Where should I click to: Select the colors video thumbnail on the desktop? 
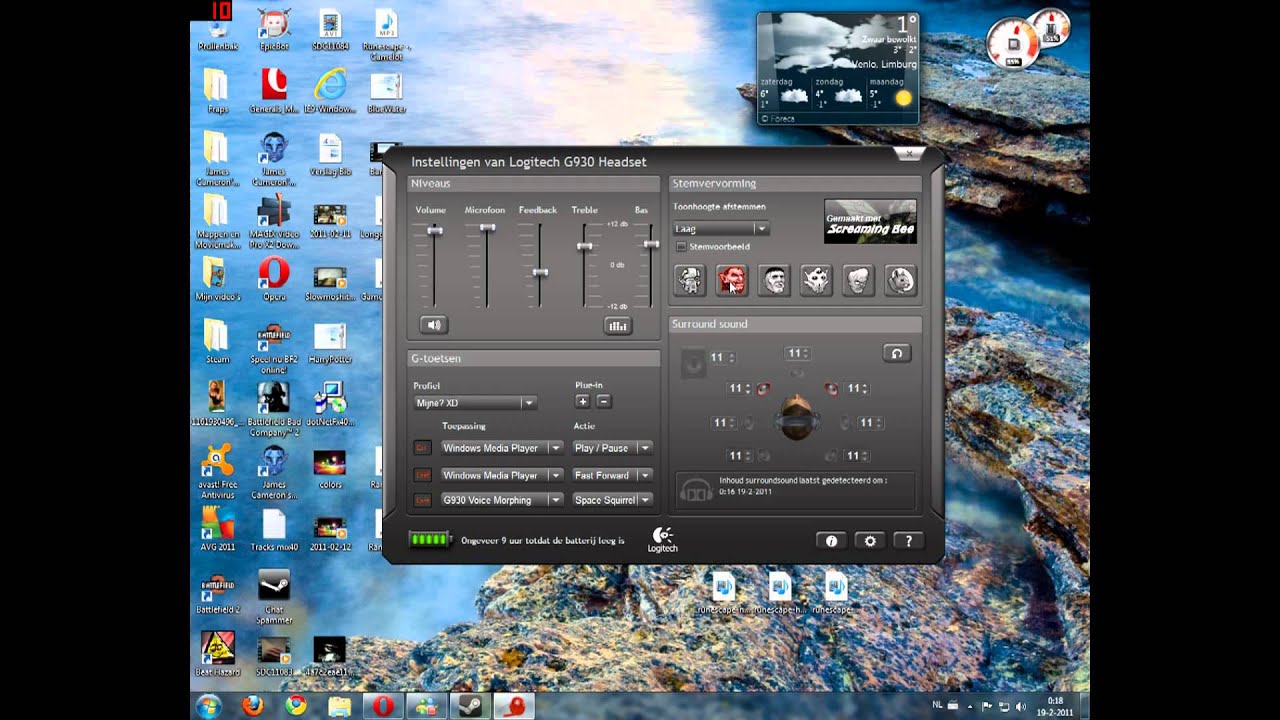tap(330, 467)
